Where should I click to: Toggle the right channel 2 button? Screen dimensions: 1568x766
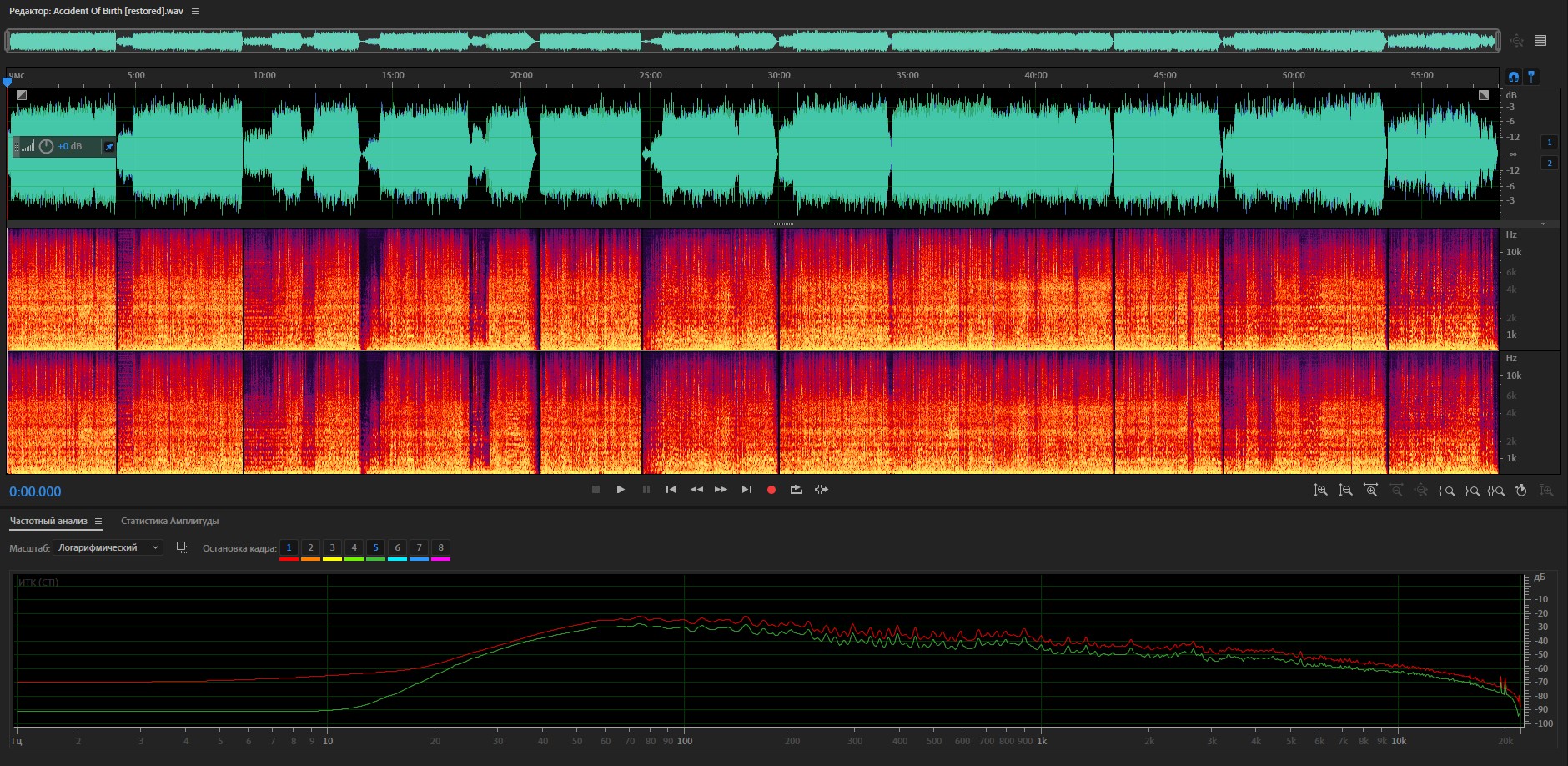(x=1550, y=163)
